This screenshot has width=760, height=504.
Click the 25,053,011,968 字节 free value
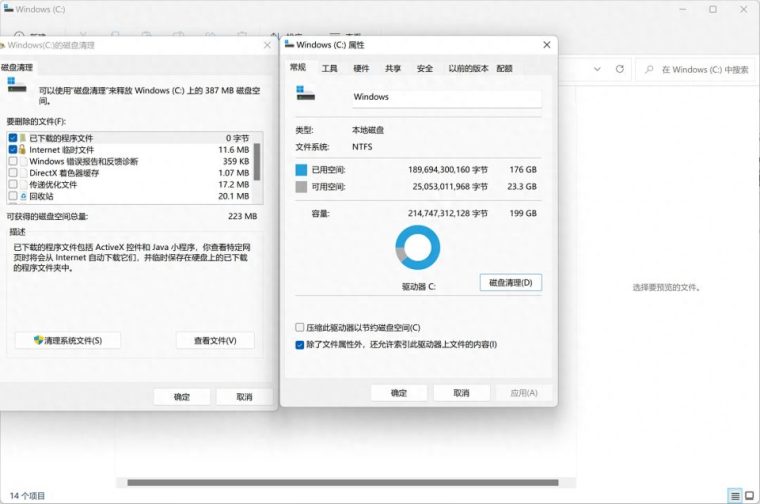tap(450, 187)
